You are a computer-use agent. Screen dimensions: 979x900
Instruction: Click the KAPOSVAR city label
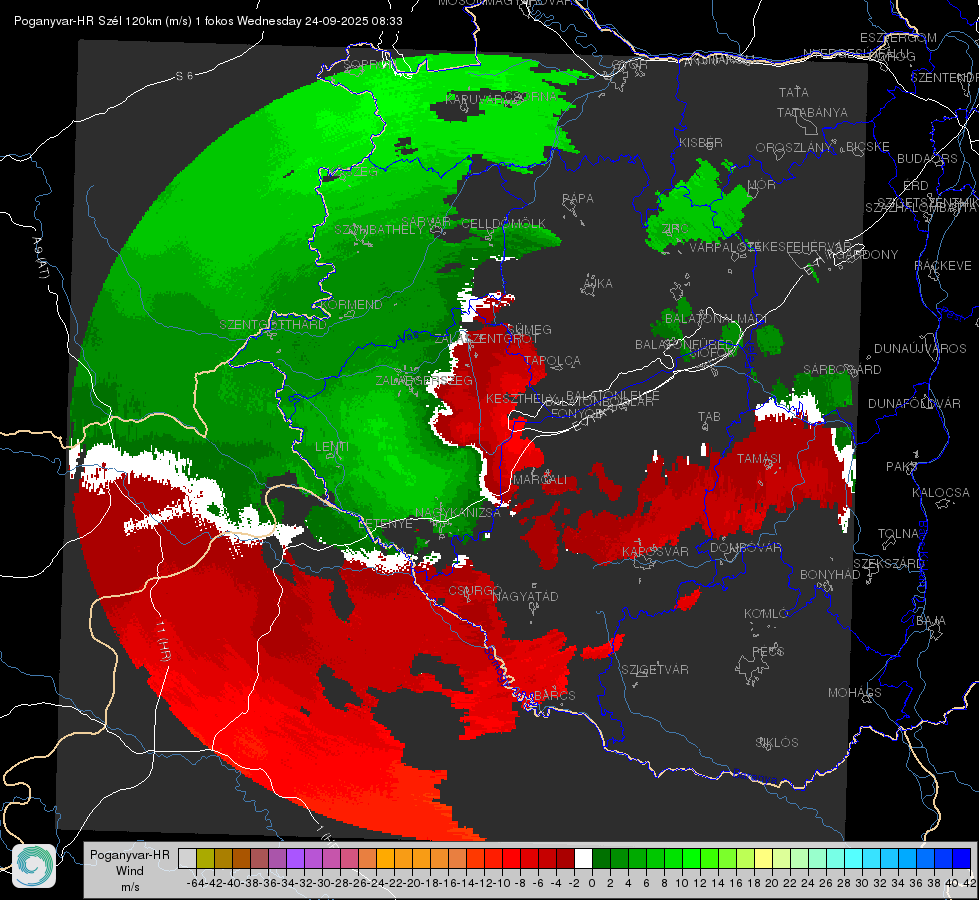655,552
